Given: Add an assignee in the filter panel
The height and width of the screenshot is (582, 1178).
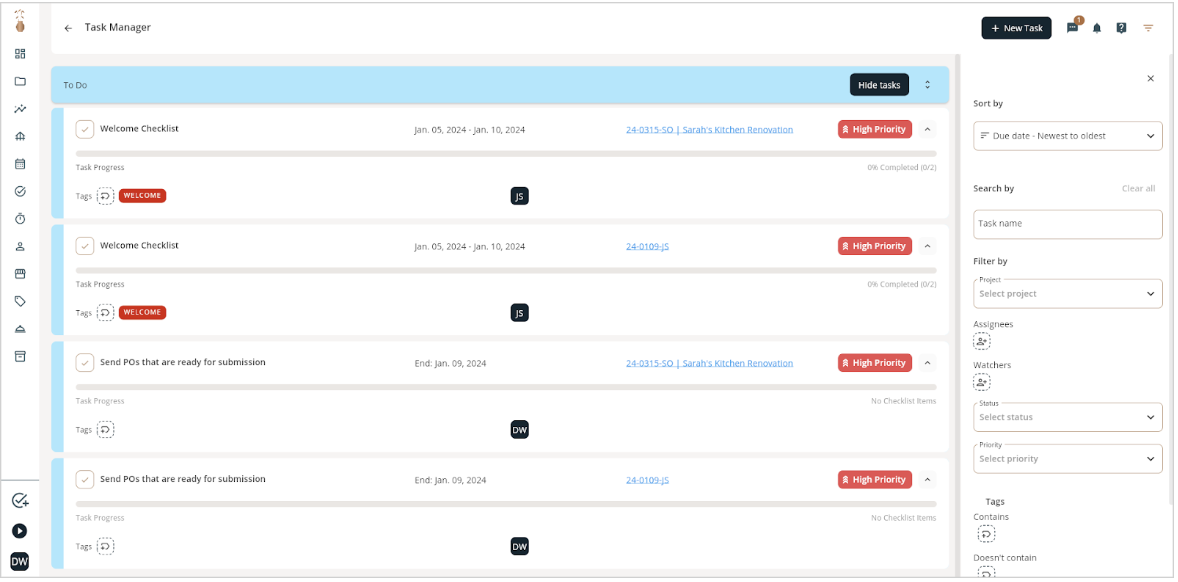Looking at the screenshot, I should tap(982, 341).
